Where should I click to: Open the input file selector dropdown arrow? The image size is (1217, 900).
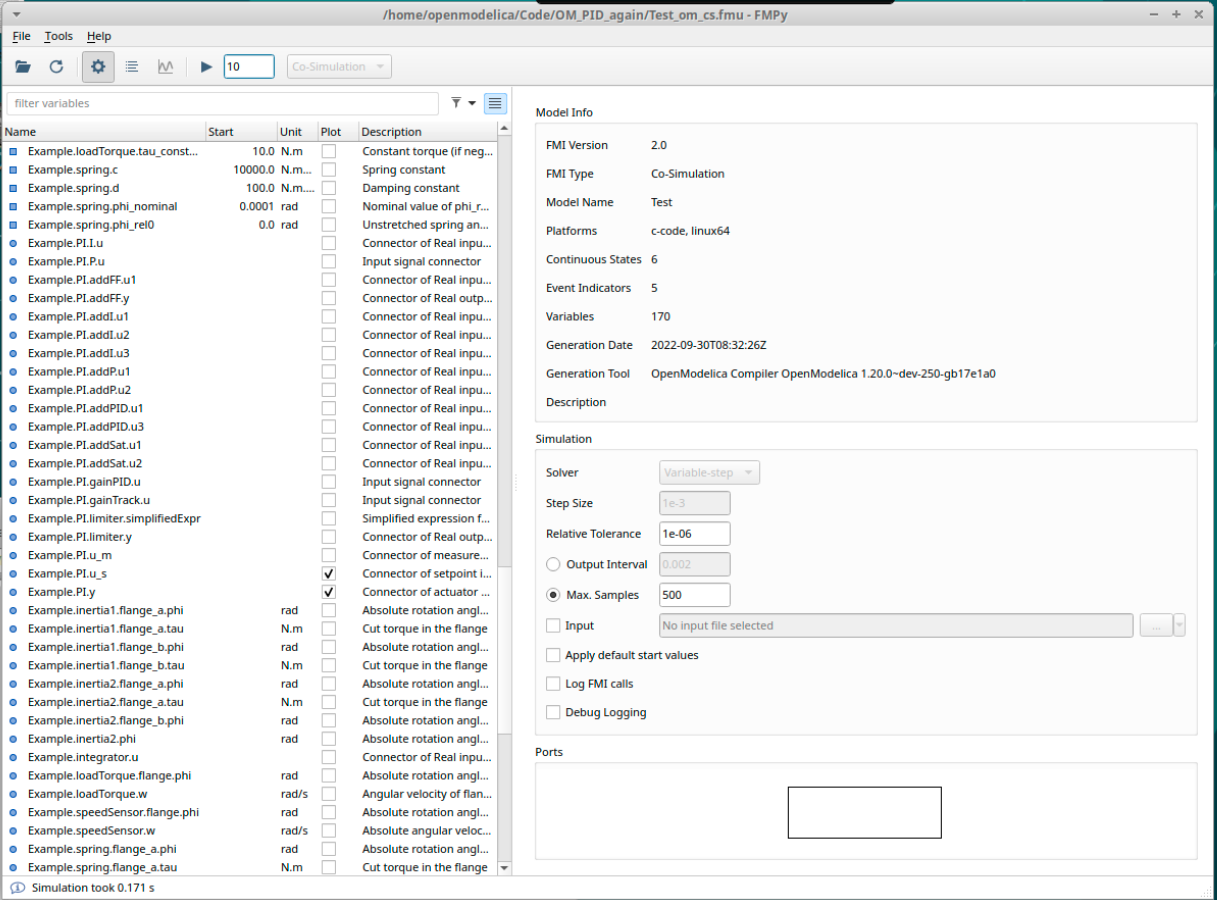[1180, 625]
